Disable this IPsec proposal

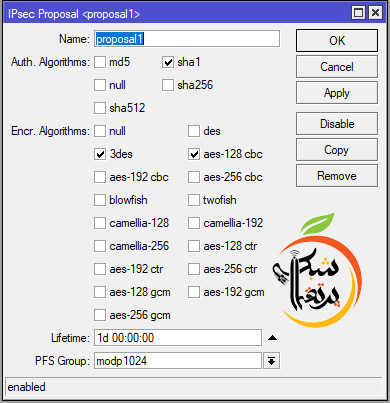(337, 124)
